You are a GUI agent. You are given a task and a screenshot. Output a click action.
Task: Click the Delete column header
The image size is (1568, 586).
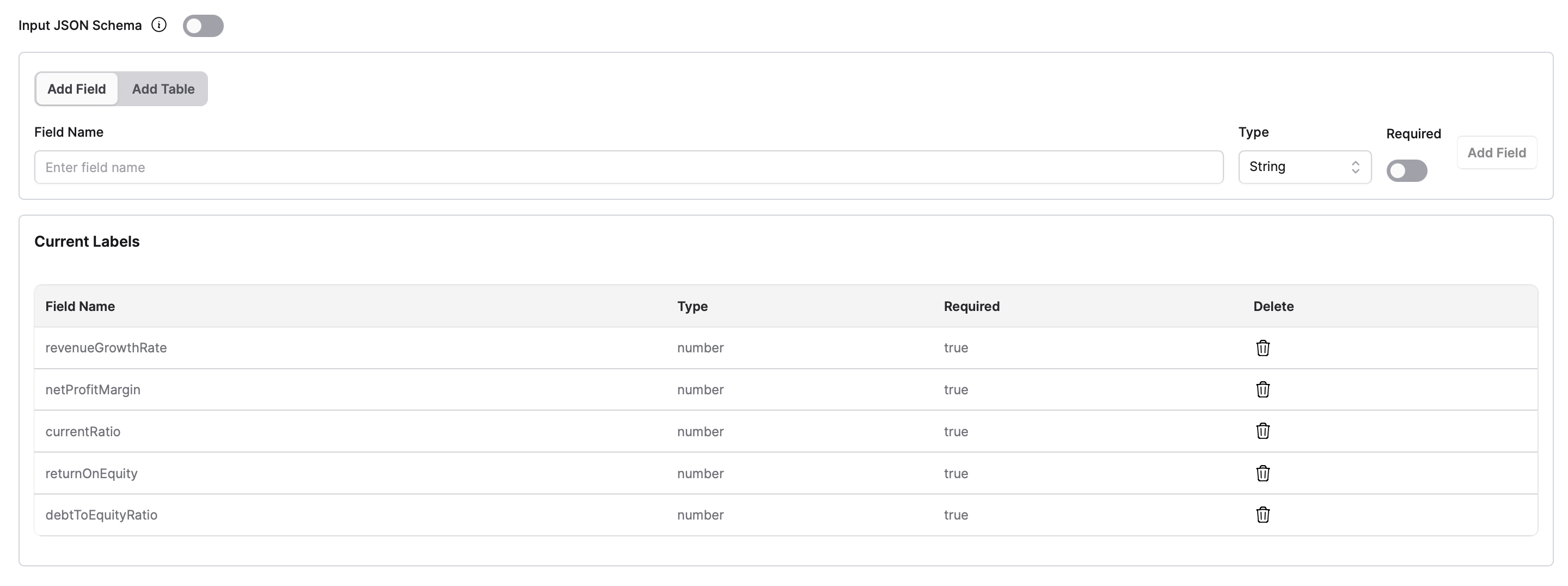tap(1273, 307)
